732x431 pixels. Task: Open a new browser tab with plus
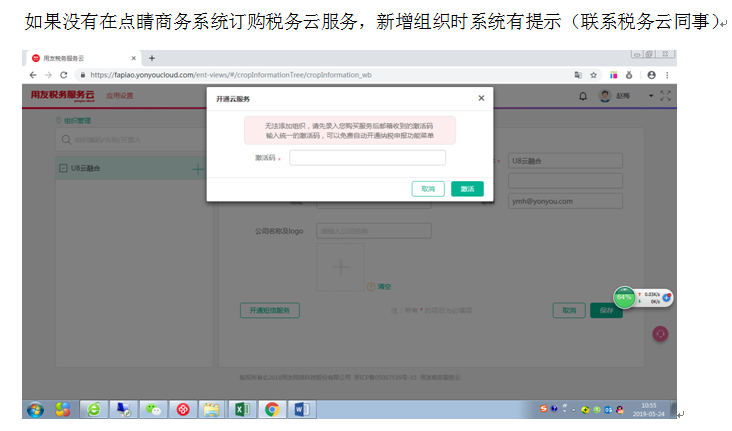point(152,58)
